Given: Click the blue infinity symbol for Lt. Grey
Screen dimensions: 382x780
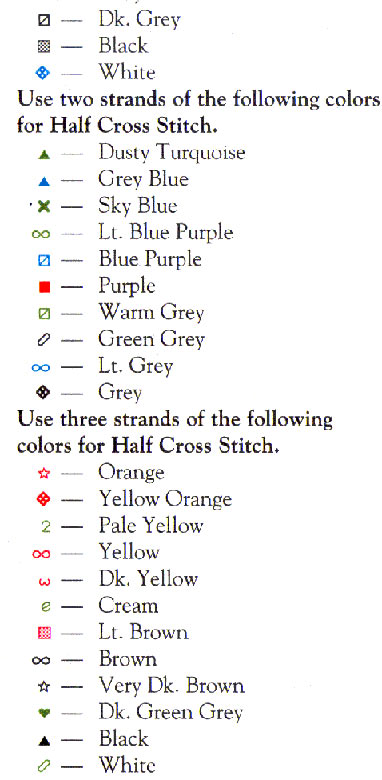Looking at the screenshot, I should pyautogui.click(x=41, y=368).
